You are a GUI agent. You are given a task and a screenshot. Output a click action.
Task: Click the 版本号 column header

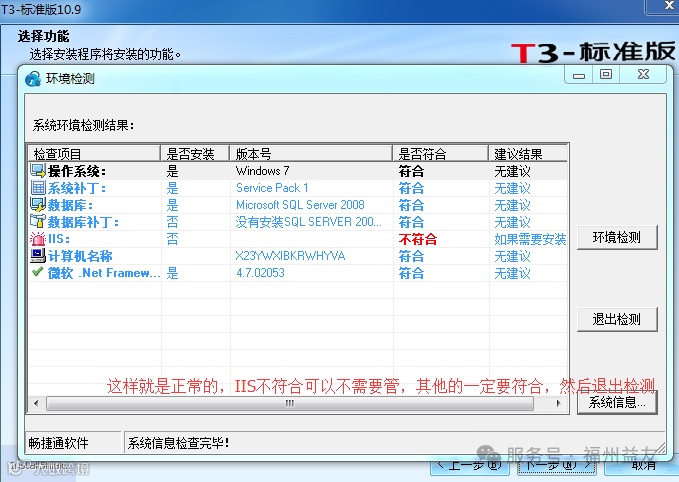(x=311, y=154)
